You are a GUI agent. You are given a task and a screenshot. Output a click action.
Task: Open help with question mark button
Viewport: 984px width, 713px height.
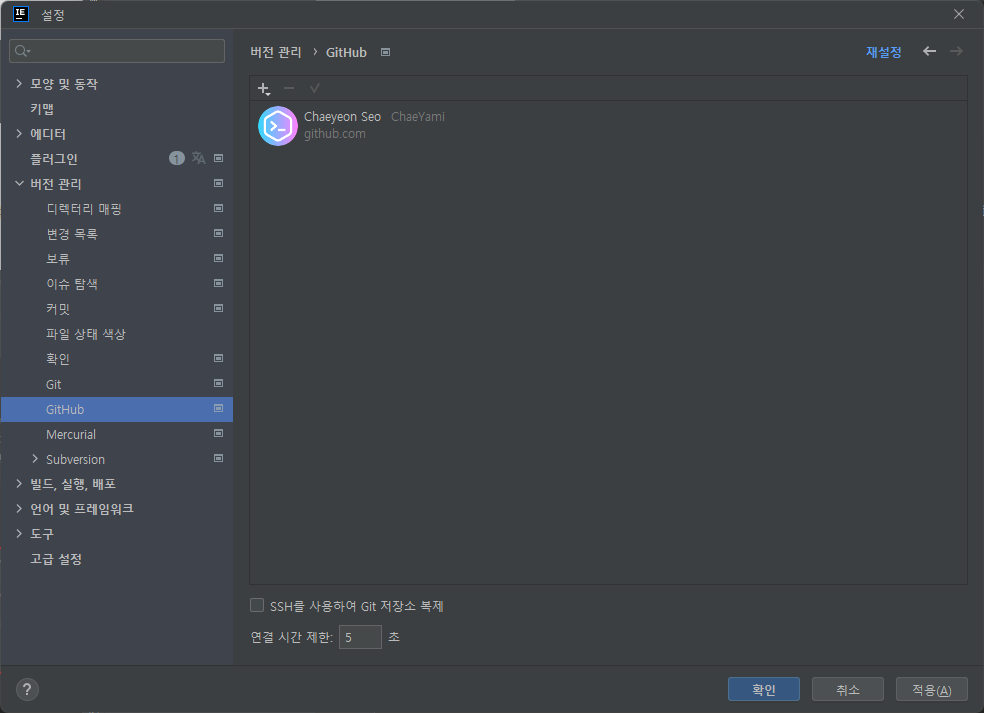point(27,690)
